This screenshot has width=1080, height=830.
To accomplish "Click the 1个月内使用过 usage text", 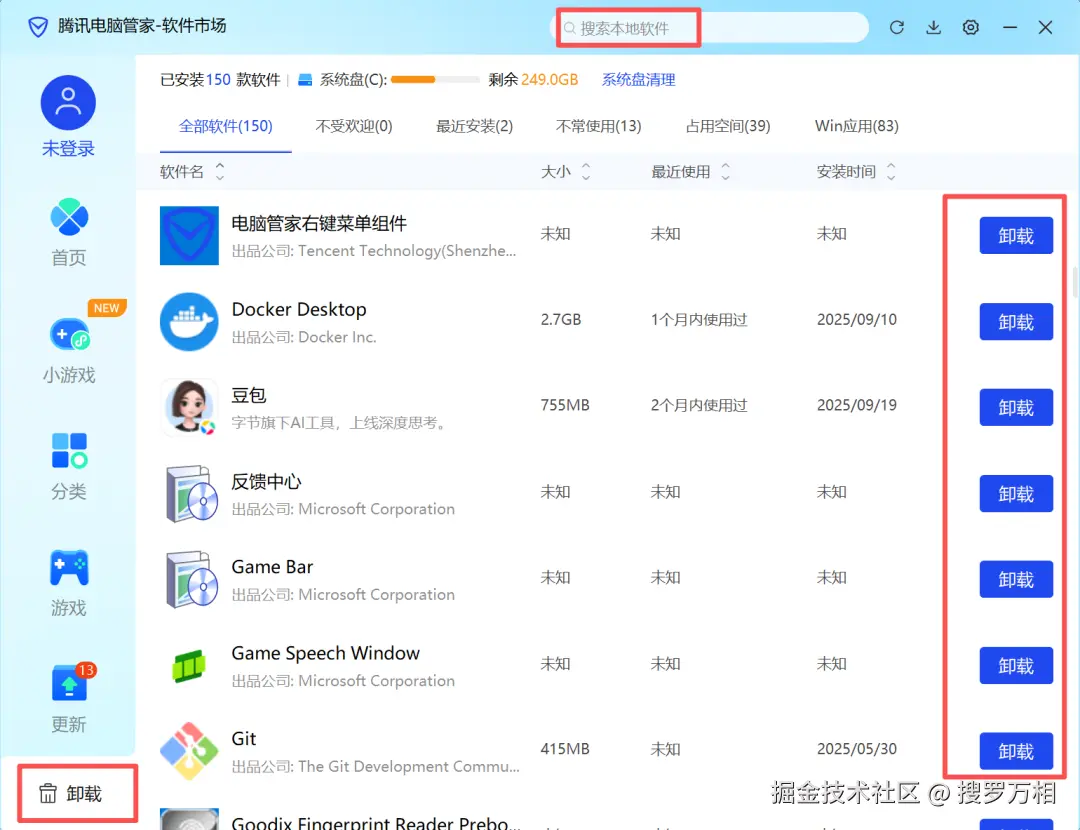I will pos(698,320).
